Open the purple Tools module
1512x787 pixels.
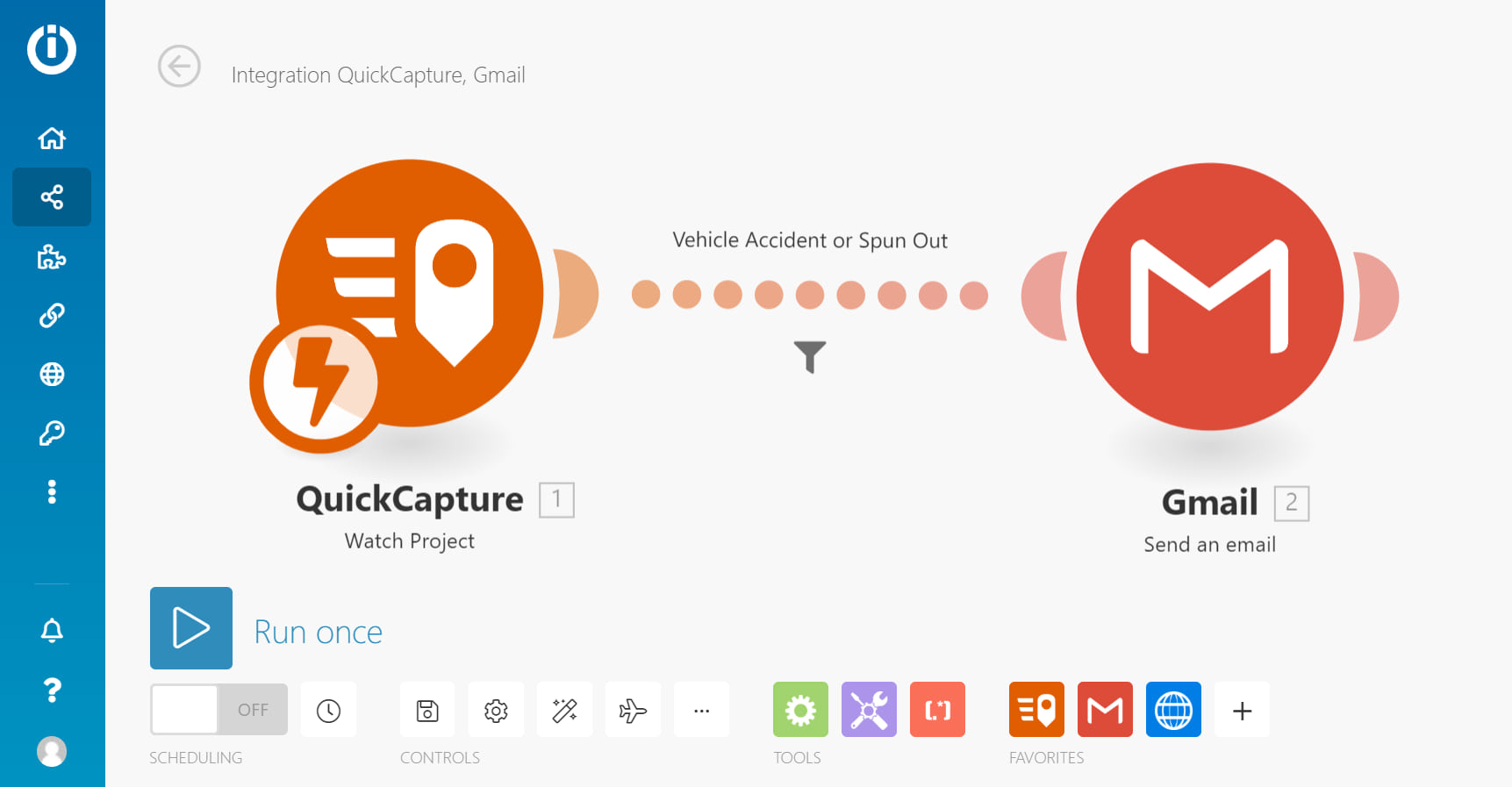pos(869,709)
